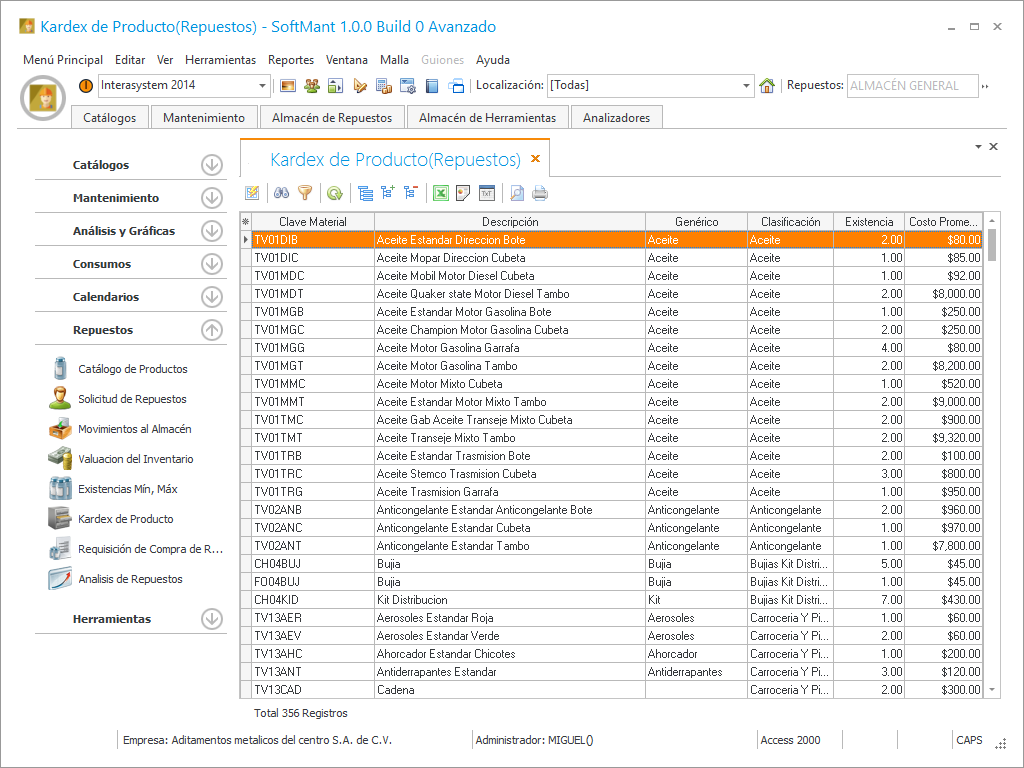The image size is (1024, 768).
Task: Open print preview with magnifier icon
Action: click(x=517, y=193)
